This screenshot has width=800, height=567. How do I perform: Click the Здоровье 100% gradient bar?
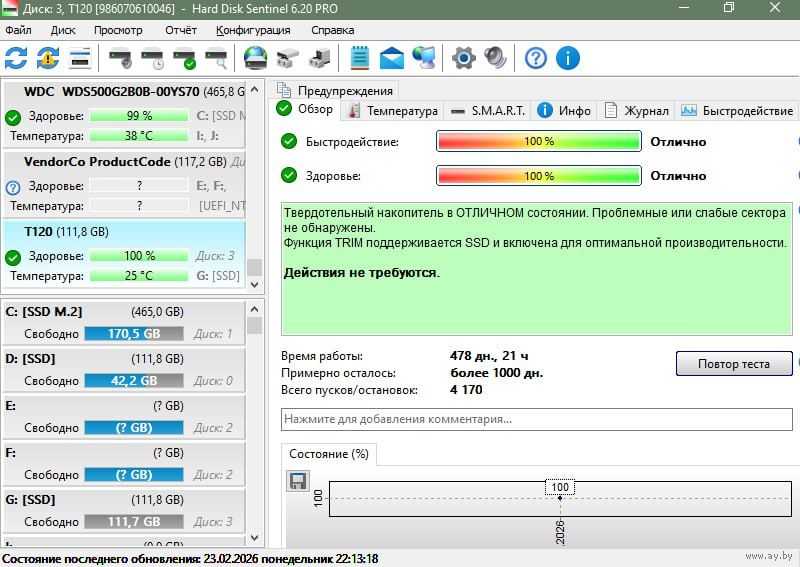(539, 176)
